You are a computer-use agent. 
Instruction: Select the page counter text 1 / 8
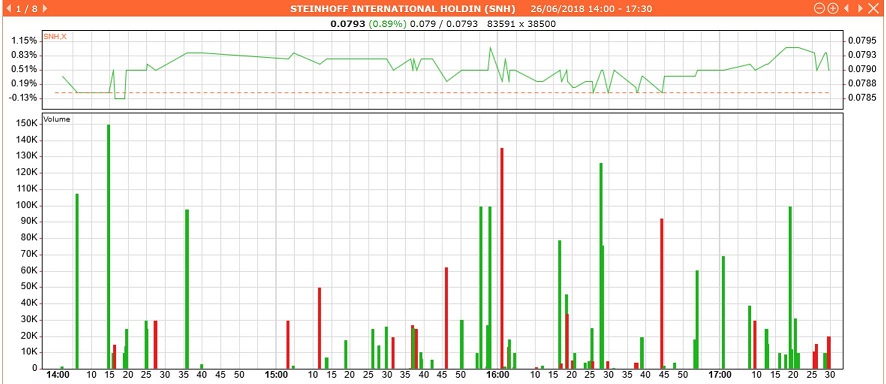pos(26,8)
